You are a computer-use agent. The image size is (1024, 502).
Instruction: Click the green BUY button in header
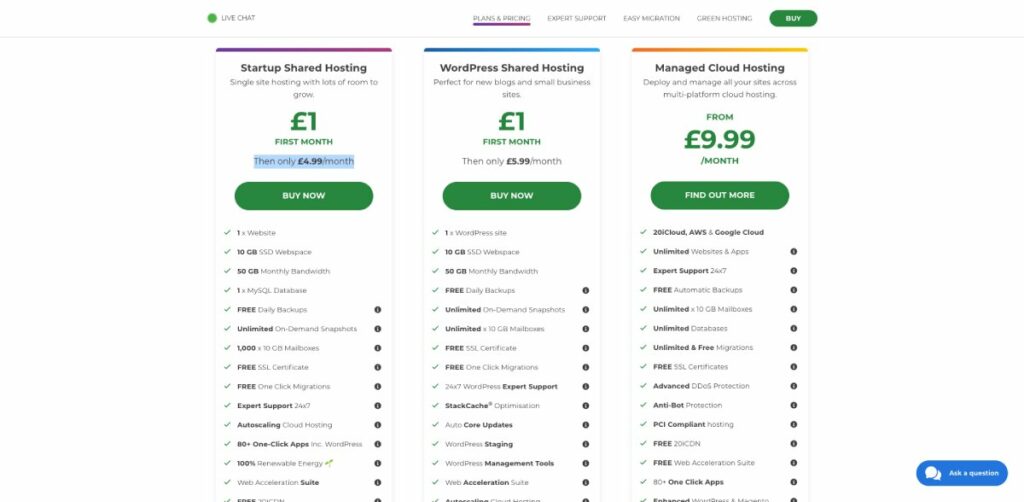[793, 18]
